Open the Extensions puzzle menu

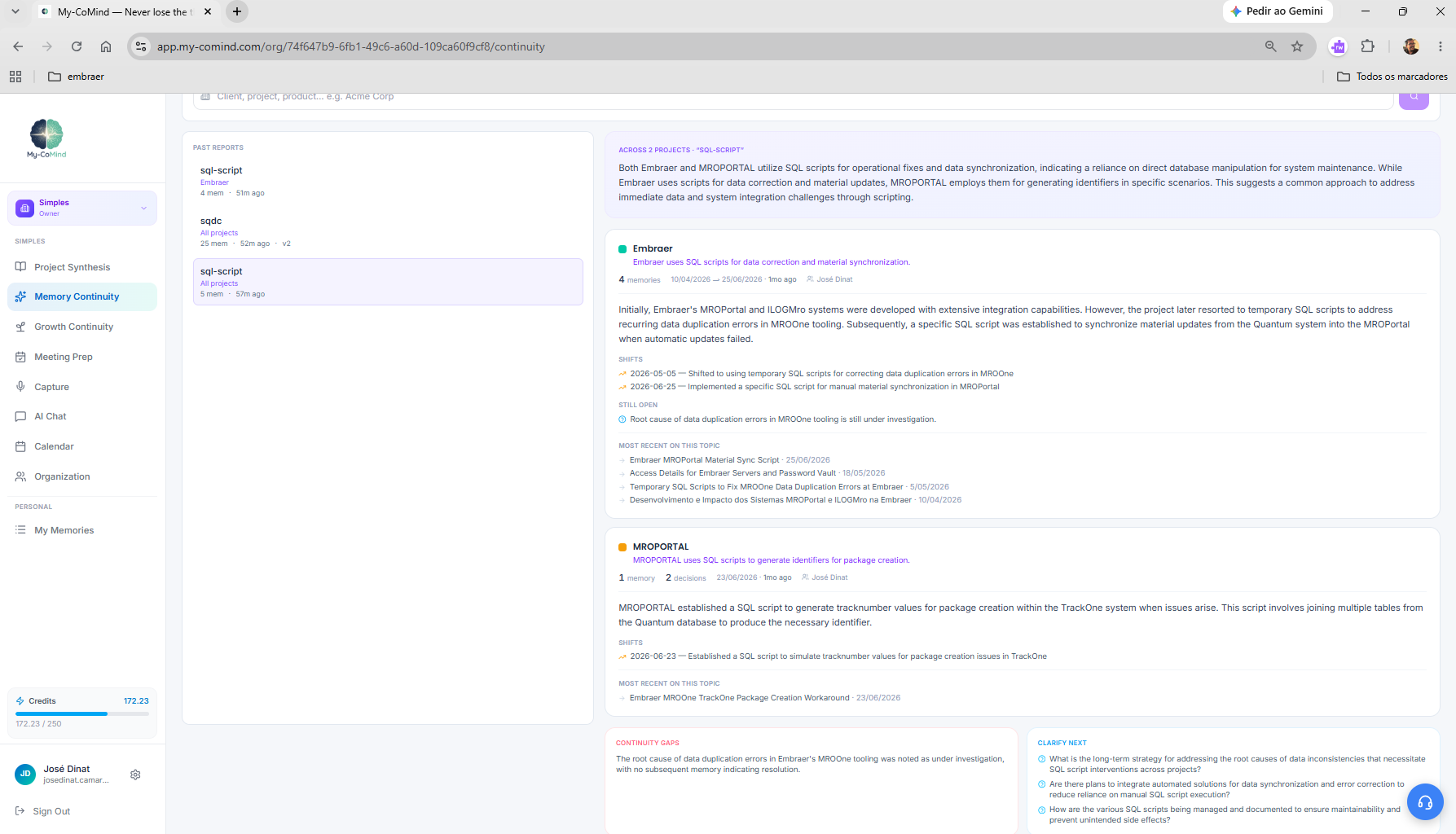pyautogui.click(x=1368, y=46)
